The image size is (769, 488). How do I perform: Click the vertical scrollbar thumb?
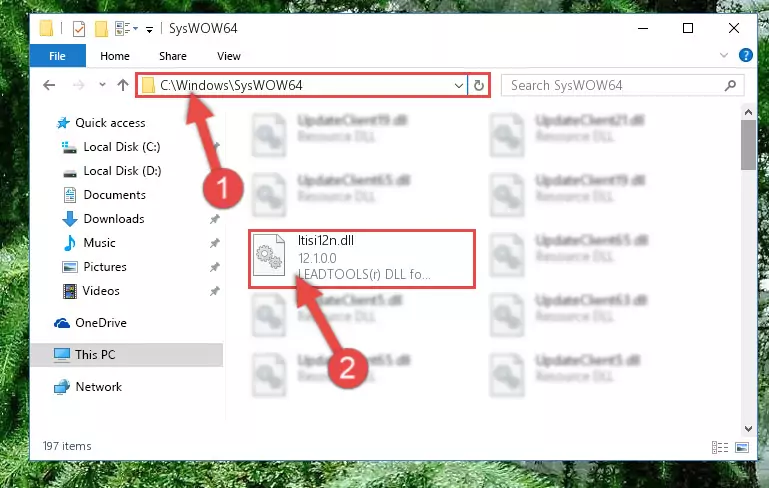point(748,145)
